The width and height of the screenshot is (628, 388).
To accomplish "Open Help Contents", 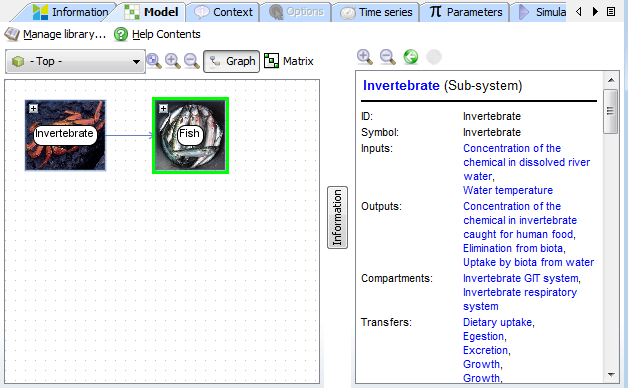I will pyautogui.click(x=157, y=34).
